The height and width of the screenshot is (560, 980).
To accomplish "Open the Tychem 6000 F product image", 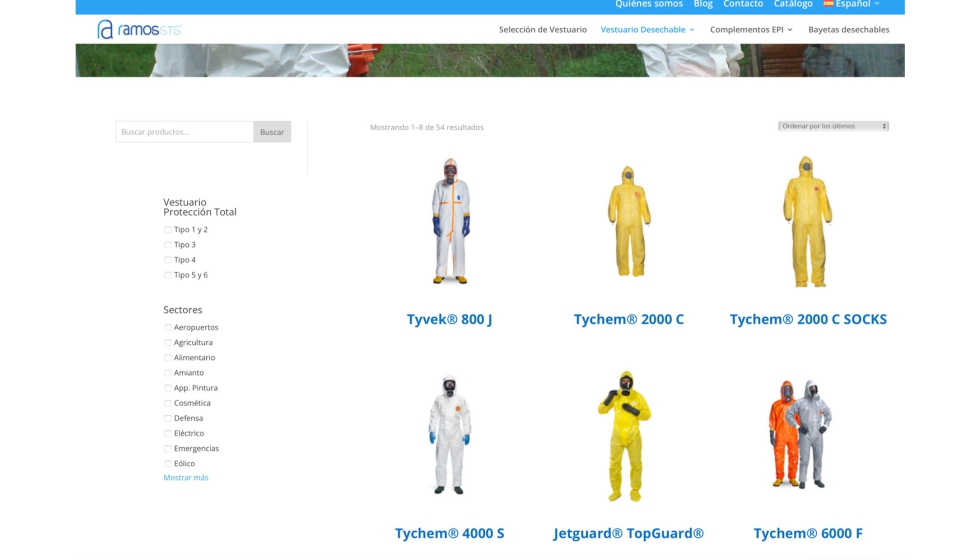I will tap(808, 435).
